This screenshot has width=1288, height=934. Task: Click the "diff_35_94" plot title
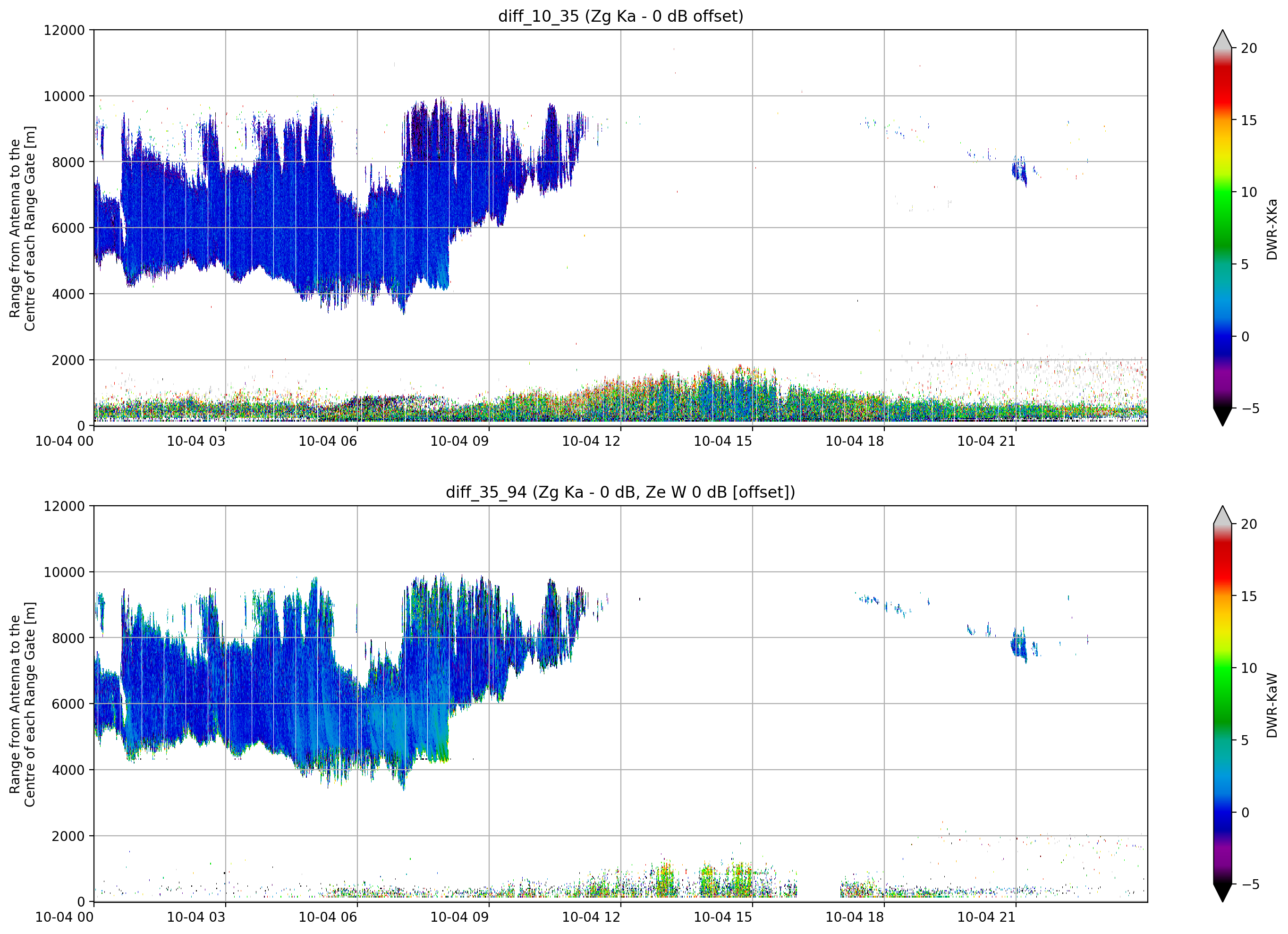click(x=621, y=492)
